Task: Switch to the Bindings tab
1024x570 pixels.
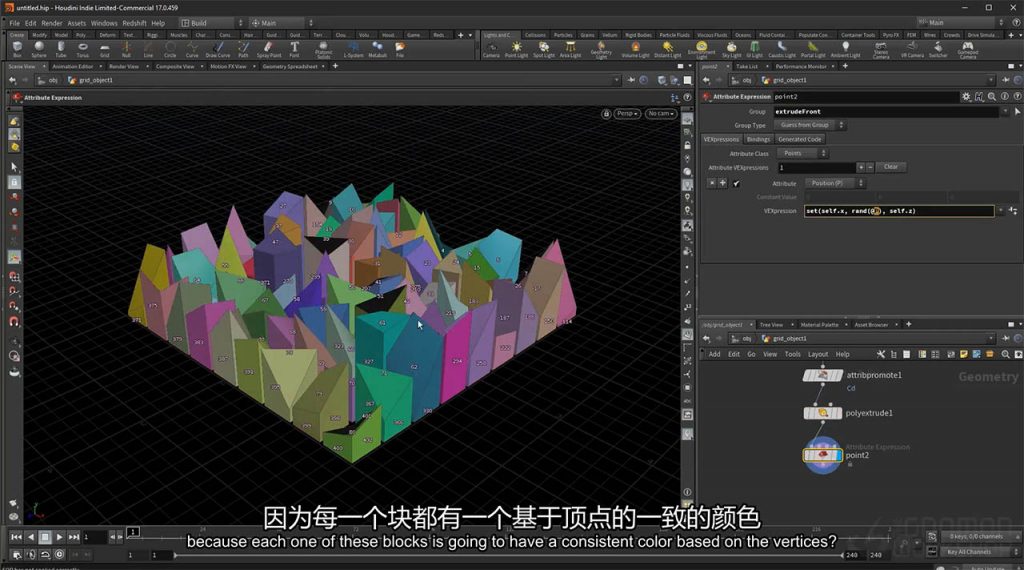Action: pyautogui.click(x=758, y=139)
